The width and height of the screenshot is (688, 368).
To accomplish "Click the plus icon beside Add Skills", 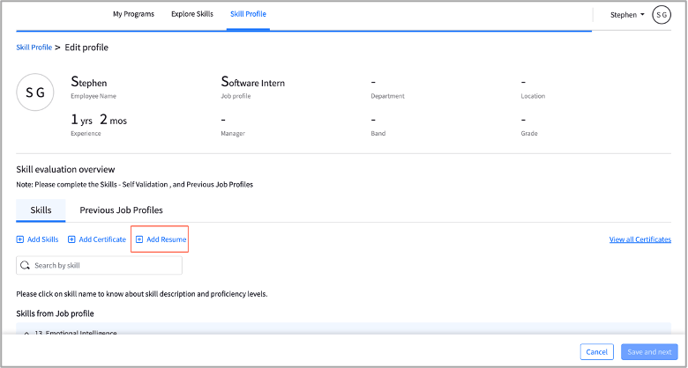I will click(x=20, y=239).
